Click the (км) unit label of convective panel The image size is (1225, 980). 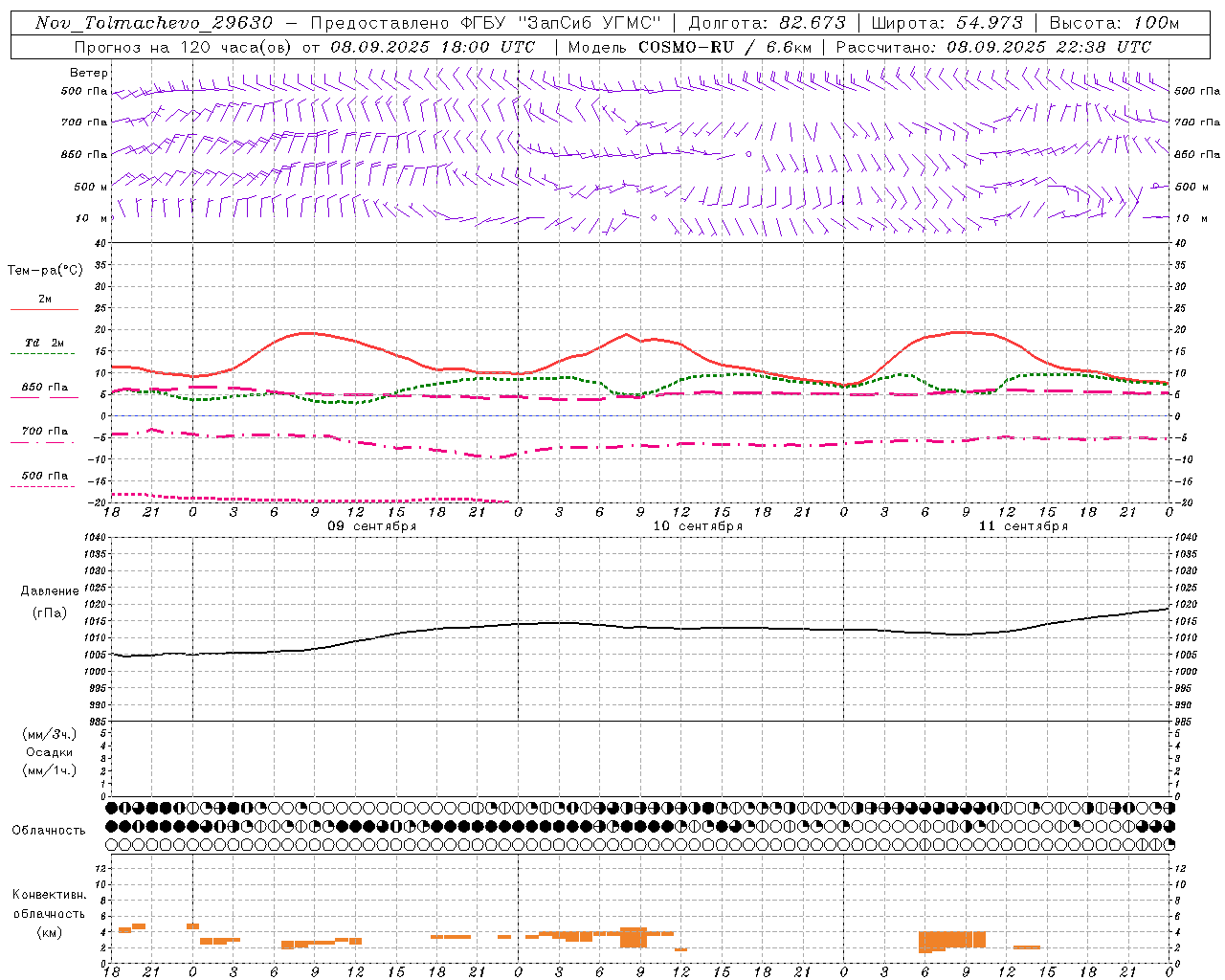click(49, 932)
